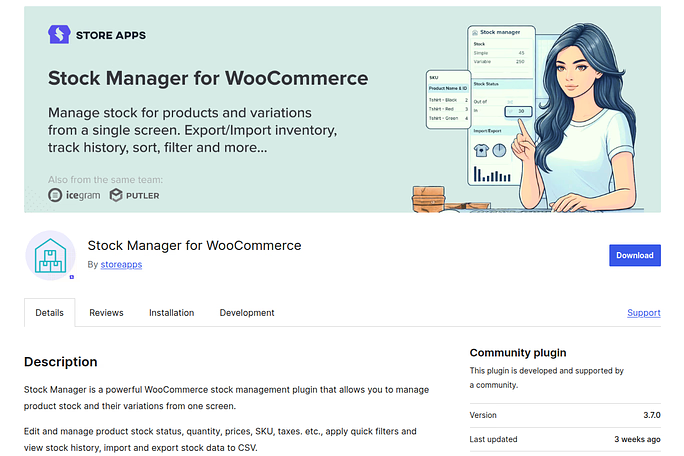684x456 pixels.
Task: Click the Version value 3.7.0
Action: tap(652, 415)
